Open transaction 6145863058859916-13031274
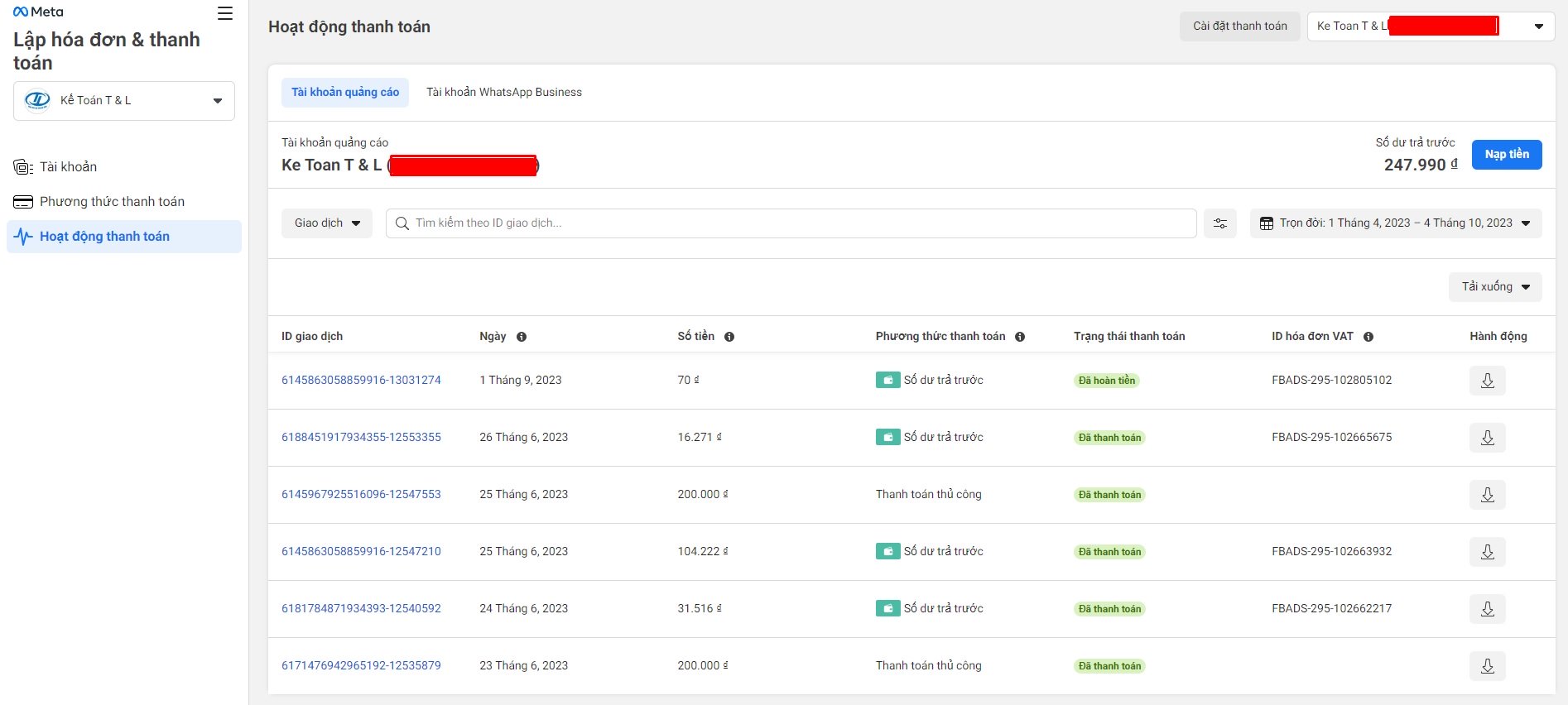The image size is (1568, 705). click(x=361, y=381)
